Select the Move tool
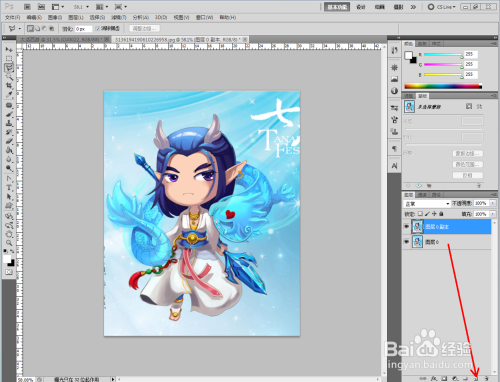This screenshot has height=382, width=500. [x=9, y=50]
